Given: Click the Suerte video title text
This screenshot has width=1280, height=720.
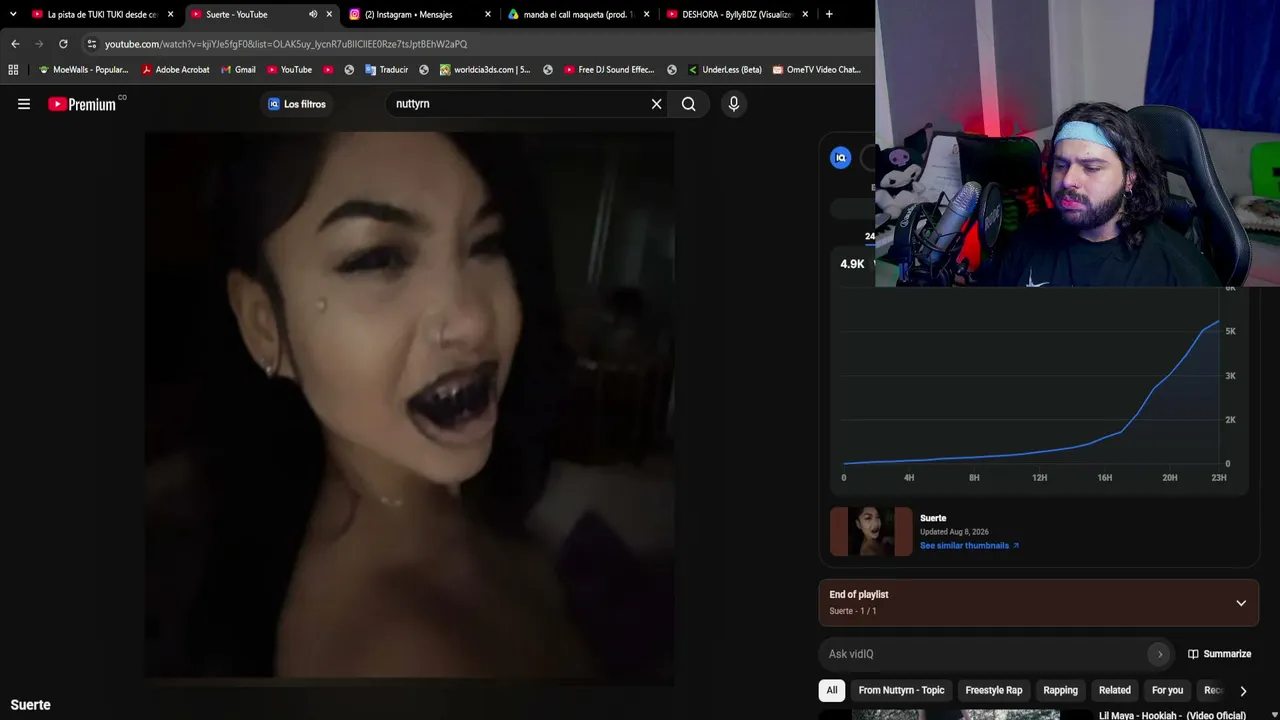Looking at the screenshot, I should pos(30,705).
